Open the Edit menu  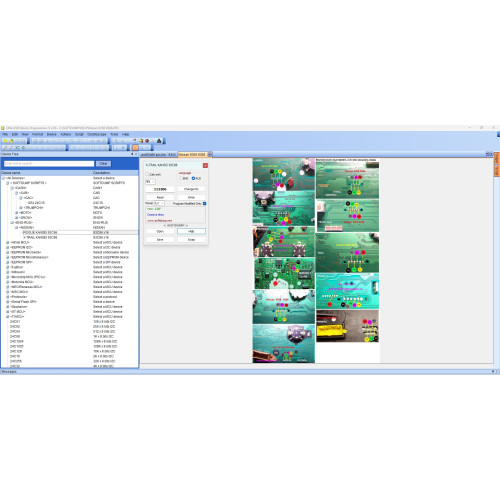click(15, 134)
